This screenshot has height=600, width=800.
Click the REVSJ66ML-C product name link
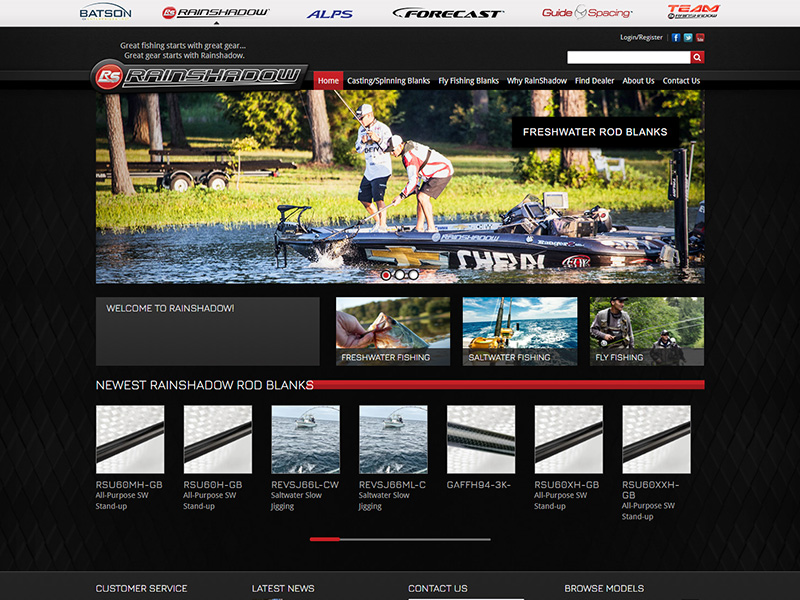[392, 485]
